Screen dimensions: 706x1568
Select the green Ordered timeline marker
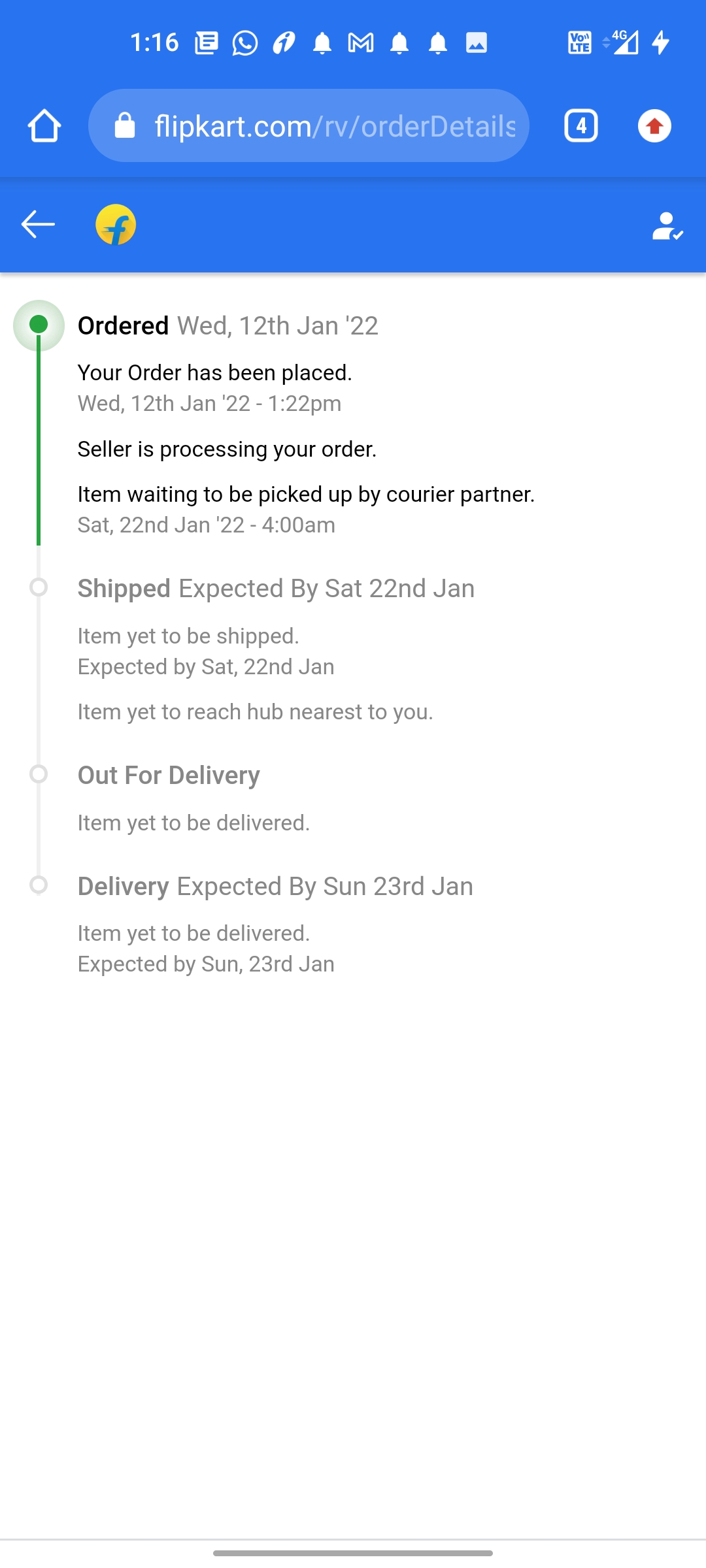[x=39, y=325]
